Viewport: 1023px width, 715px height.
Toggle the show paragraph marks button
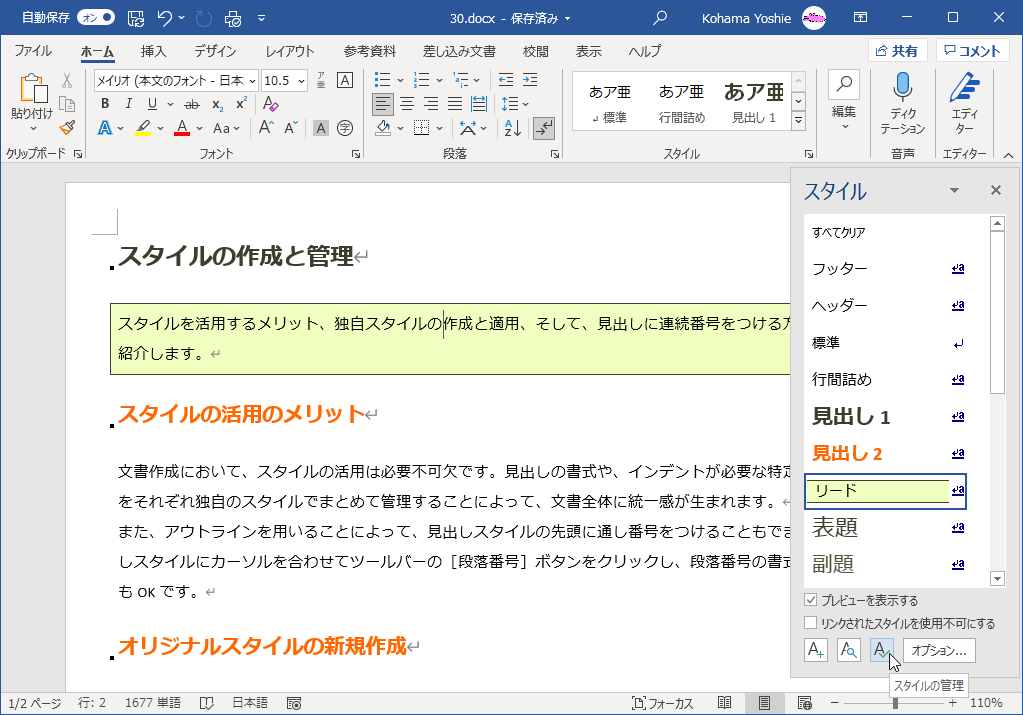coord(544,127)
